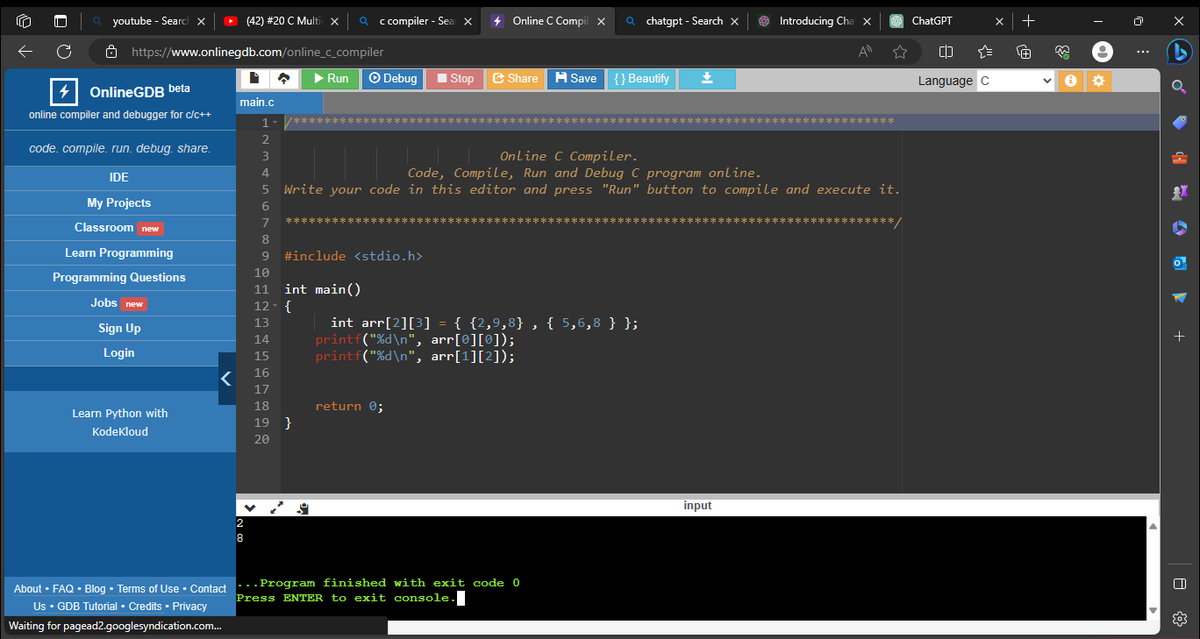This screenshot has width=1200, height=639.
Task: Select the main.c file tab
Action: 280,103
